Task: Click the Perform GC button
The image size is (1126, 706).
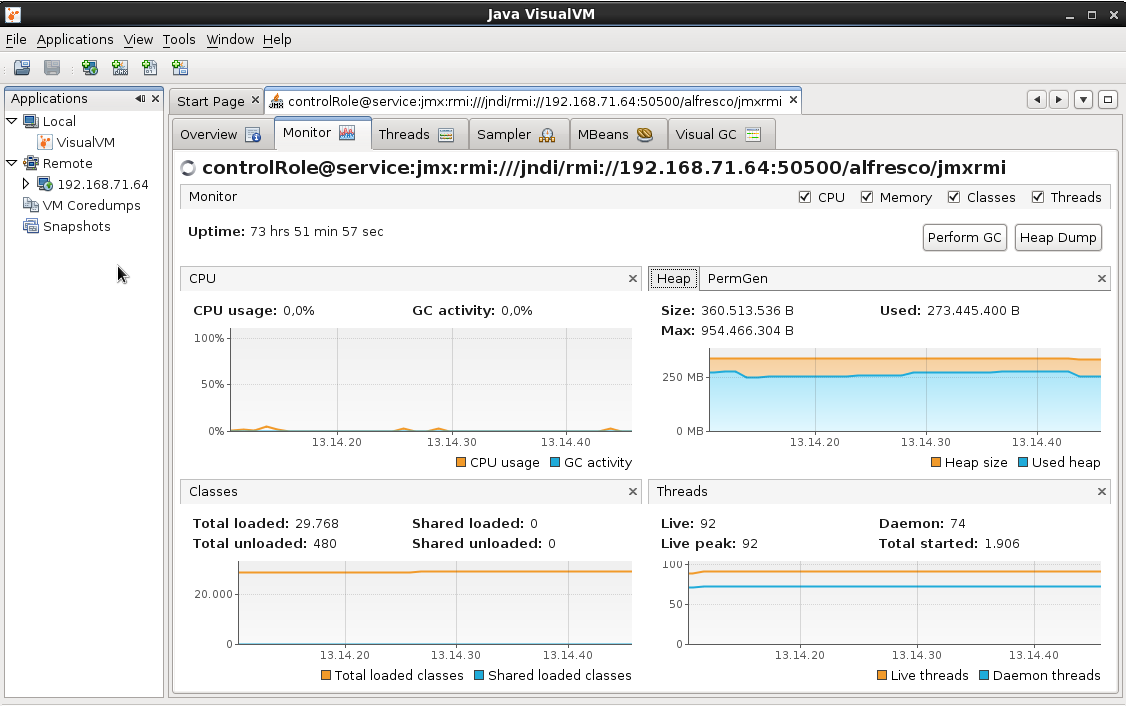Action: pyautogui.click(x=964, y=238)
